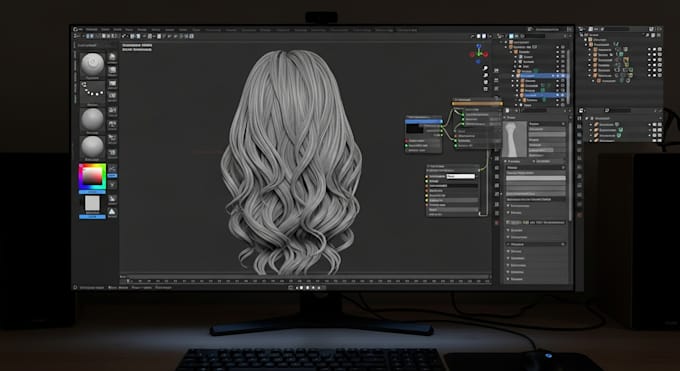680x371 pixels.
Task: Select the swirl-marked sphere brush thumbnail
Action: coord(92,65)
